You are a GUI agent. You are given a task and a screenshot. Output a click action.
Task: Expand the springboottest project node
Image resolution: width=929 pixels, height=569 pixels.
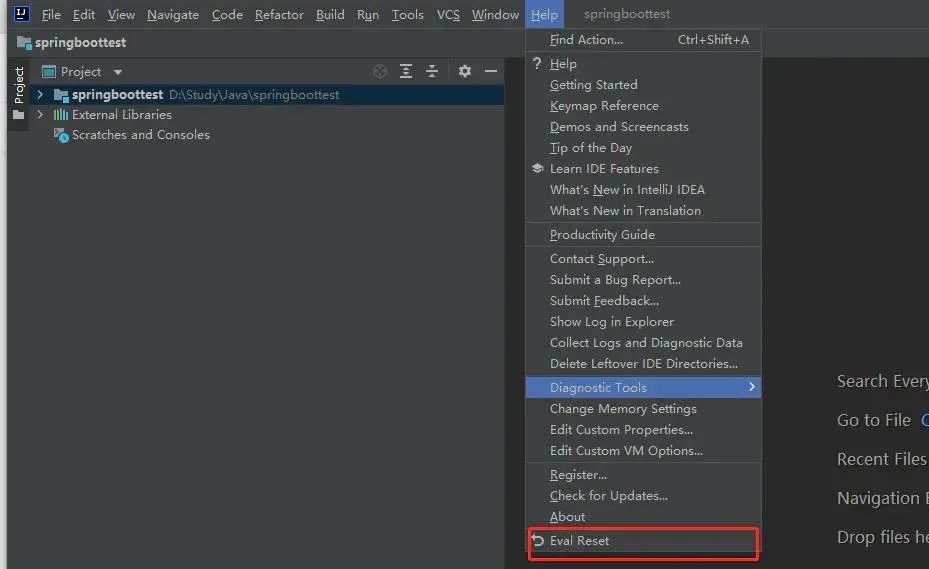pos(40,95)
